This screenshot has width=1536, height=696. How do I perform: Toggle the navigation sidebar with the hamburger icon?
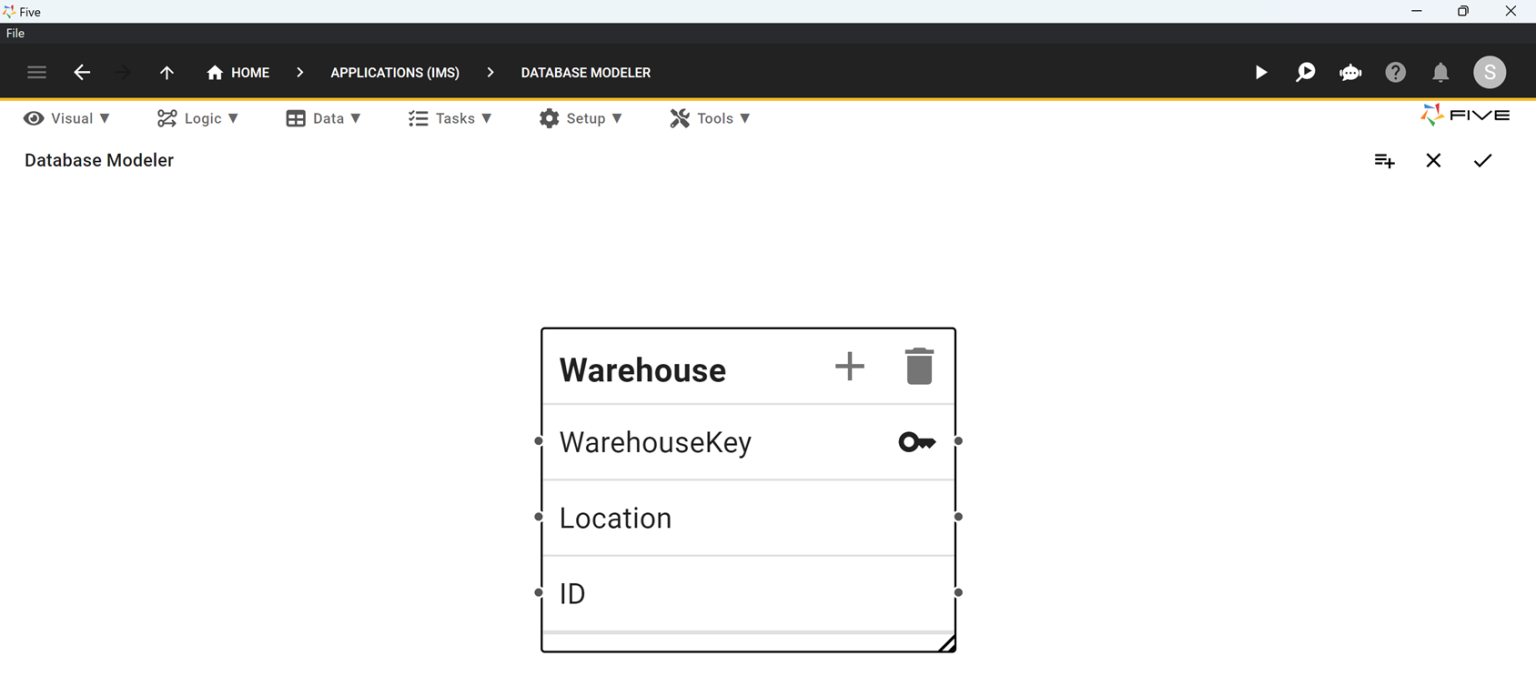(x=37, y=72)
